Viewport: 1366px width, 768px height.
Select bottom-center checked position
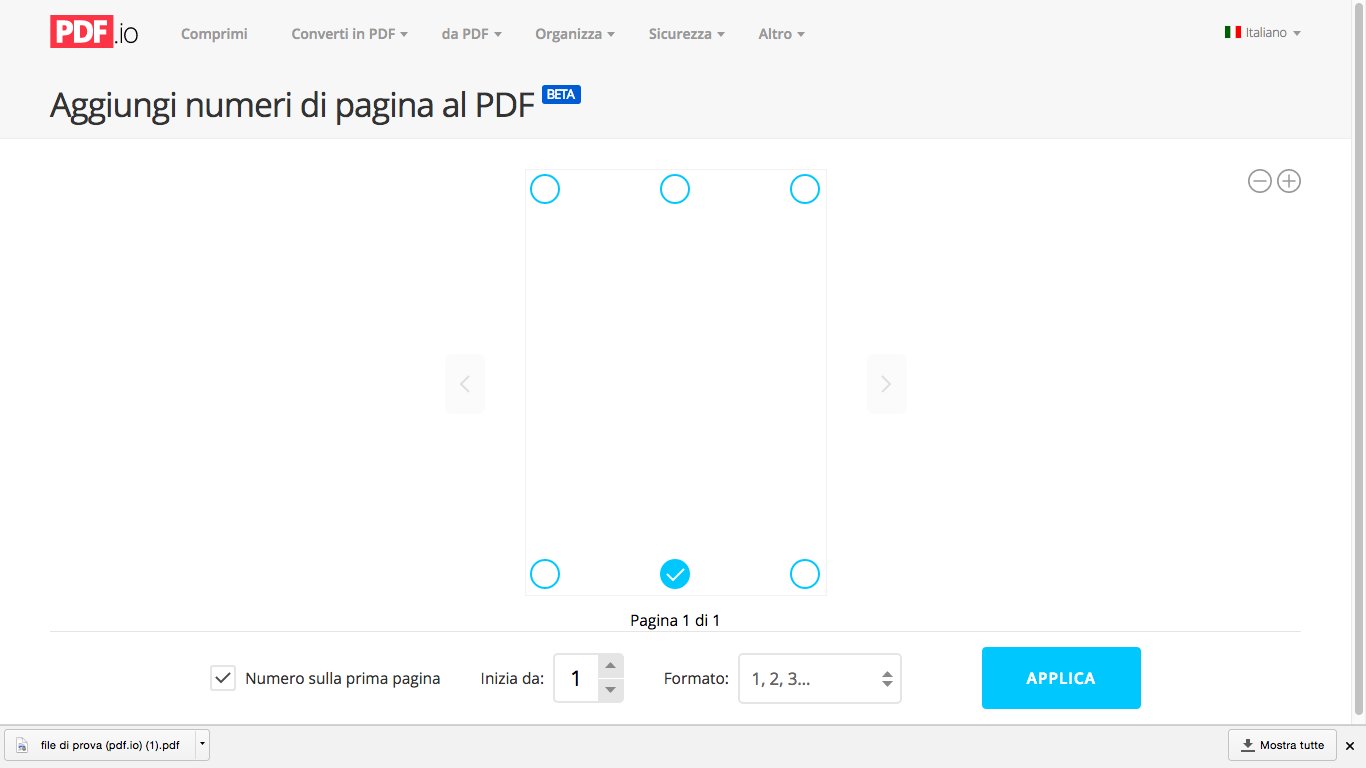click(x=675, y=574)
